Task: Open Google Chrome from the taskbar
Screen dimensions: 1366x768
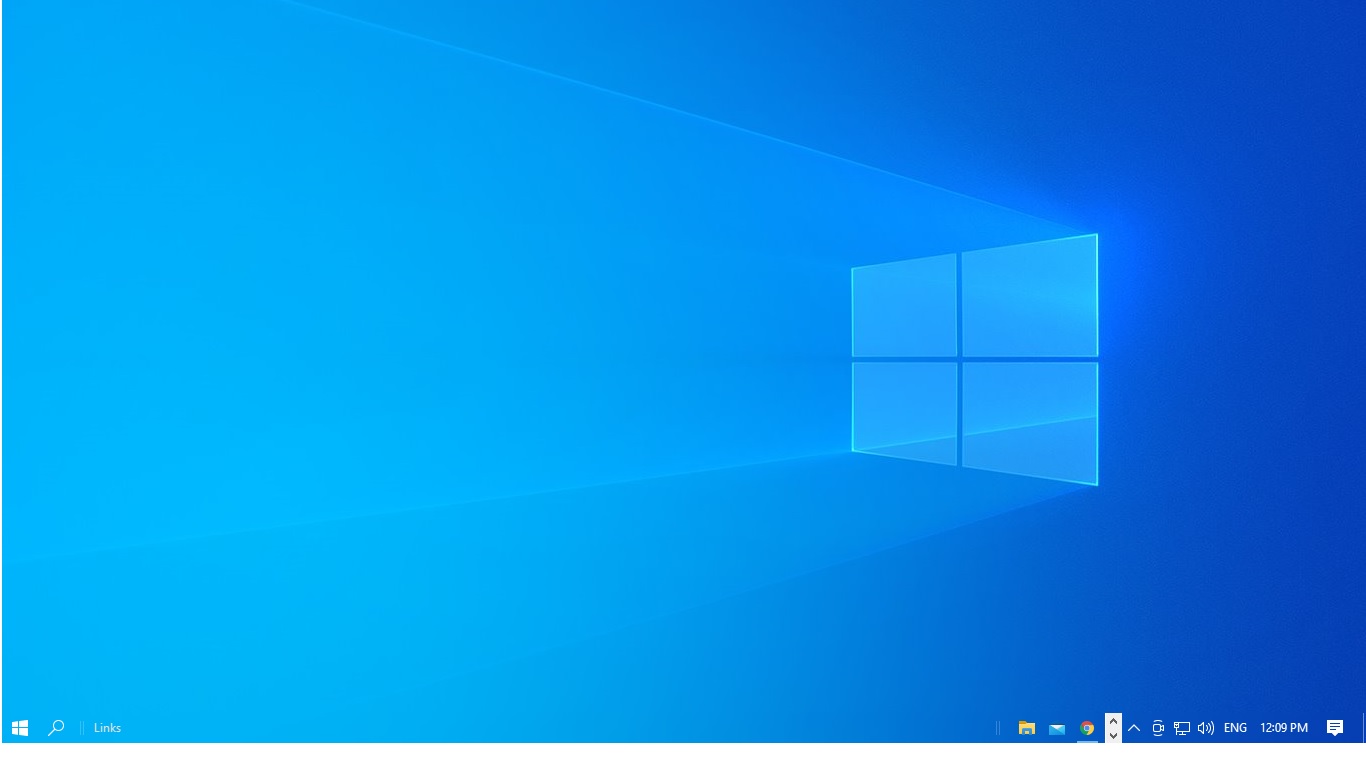Action: click(x=1087, y=728)
